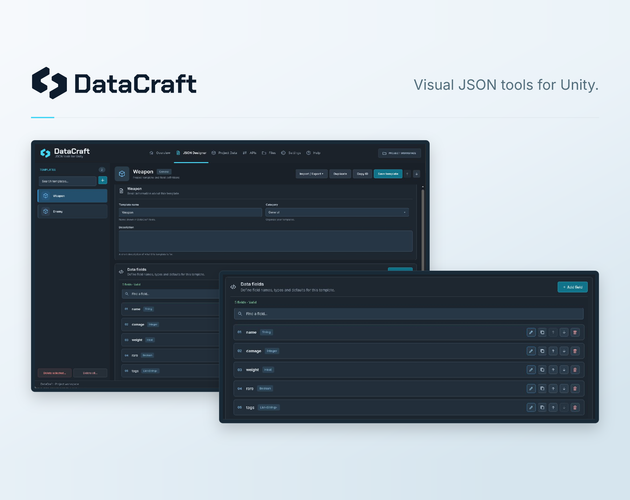Click the "tags" field label in front panel
Viewport: 630px width, 500px height.
(250, 407)
